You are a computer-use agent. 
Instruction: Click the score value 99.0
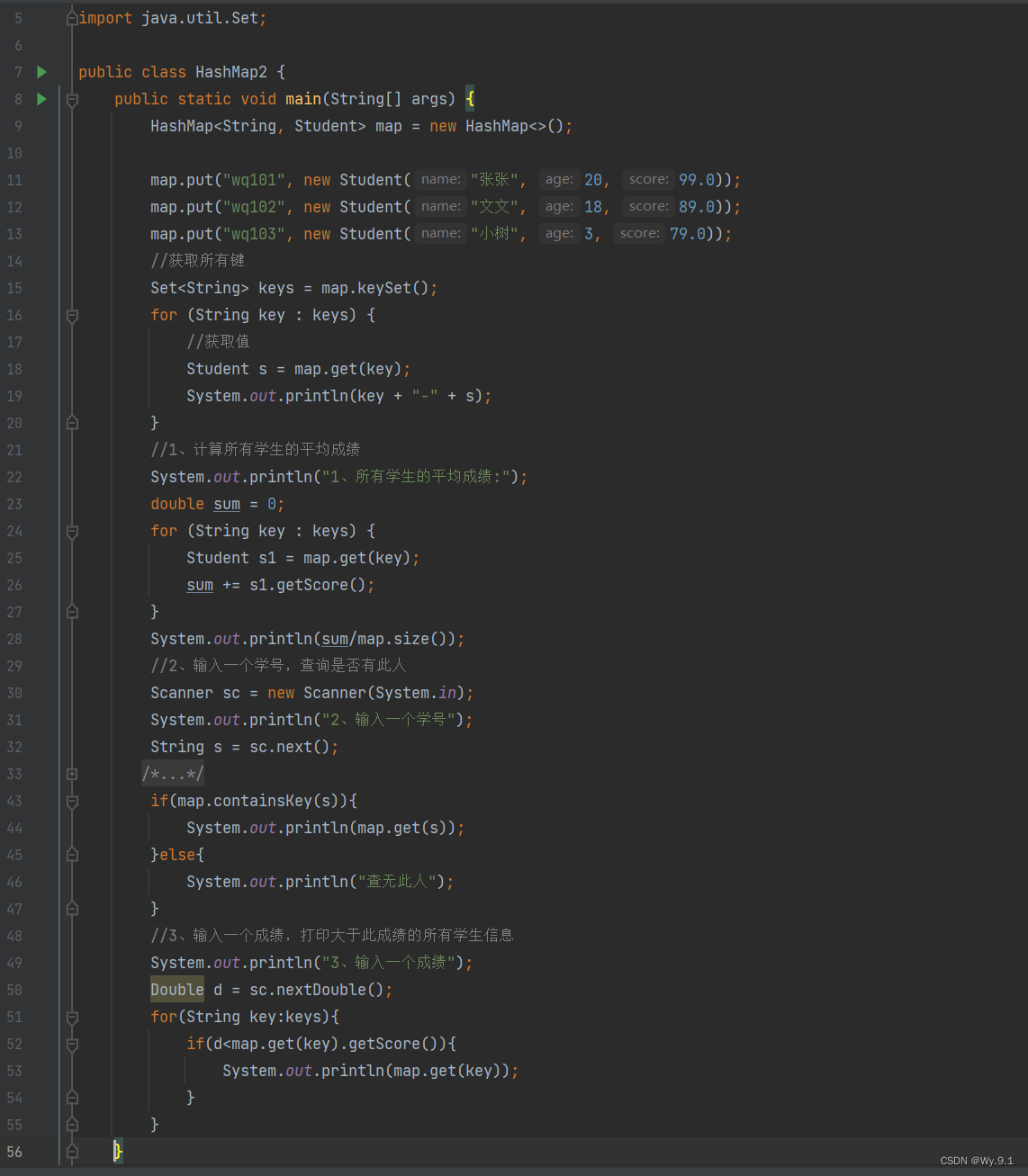coord(697,180)
